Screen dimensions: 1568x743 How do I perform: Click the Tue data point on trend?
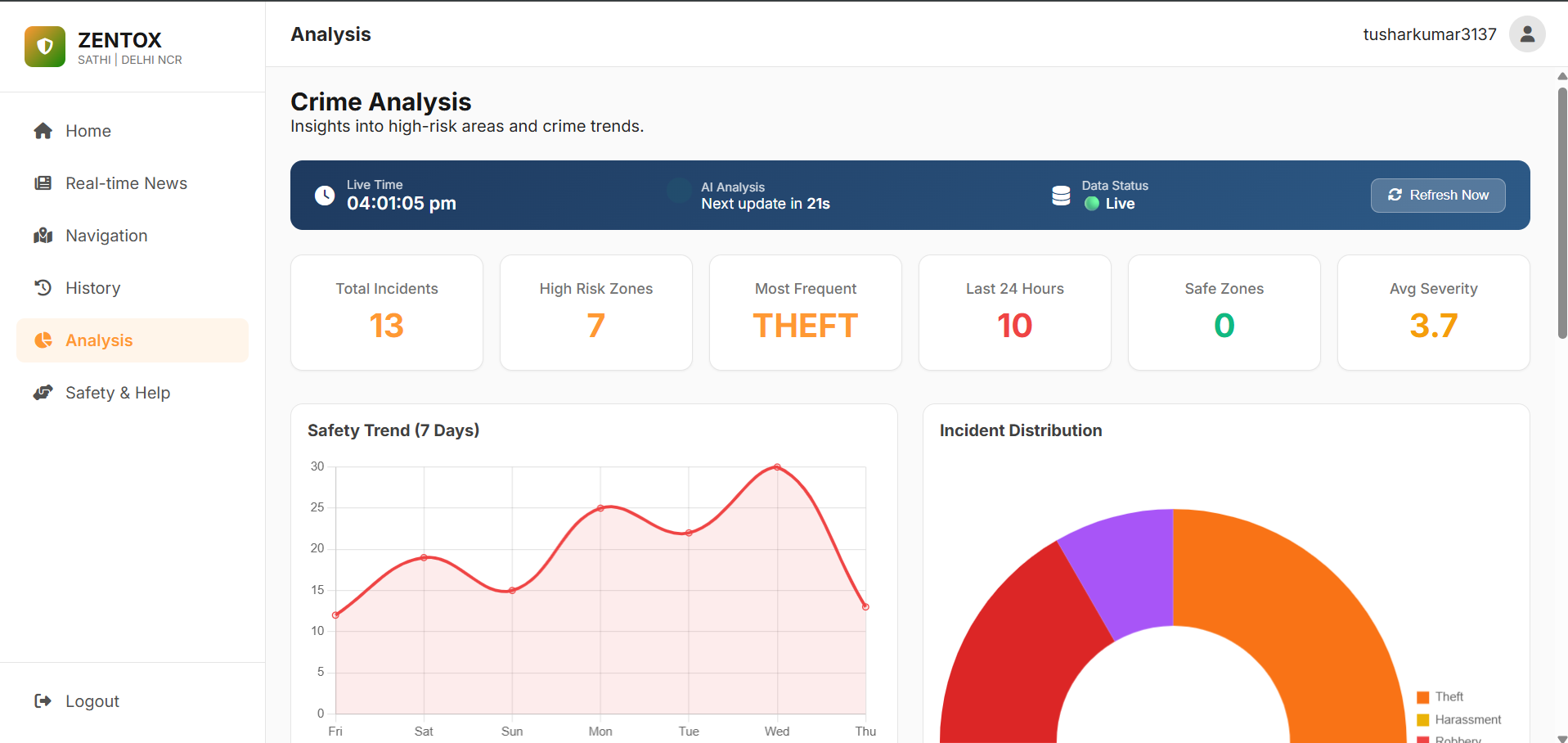point(689,533)
